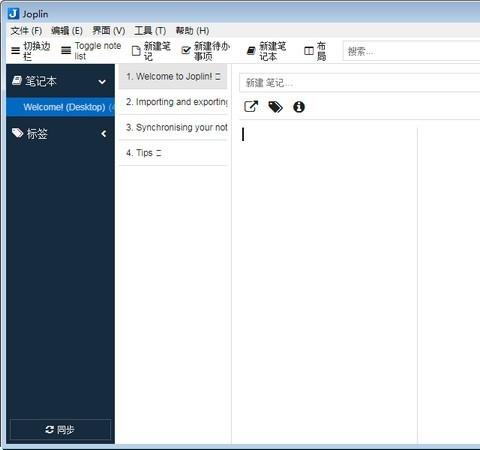This screenshot has width=480, height=450.
Task: Expand the 标签 section chevron
Action: coord(104,134)
